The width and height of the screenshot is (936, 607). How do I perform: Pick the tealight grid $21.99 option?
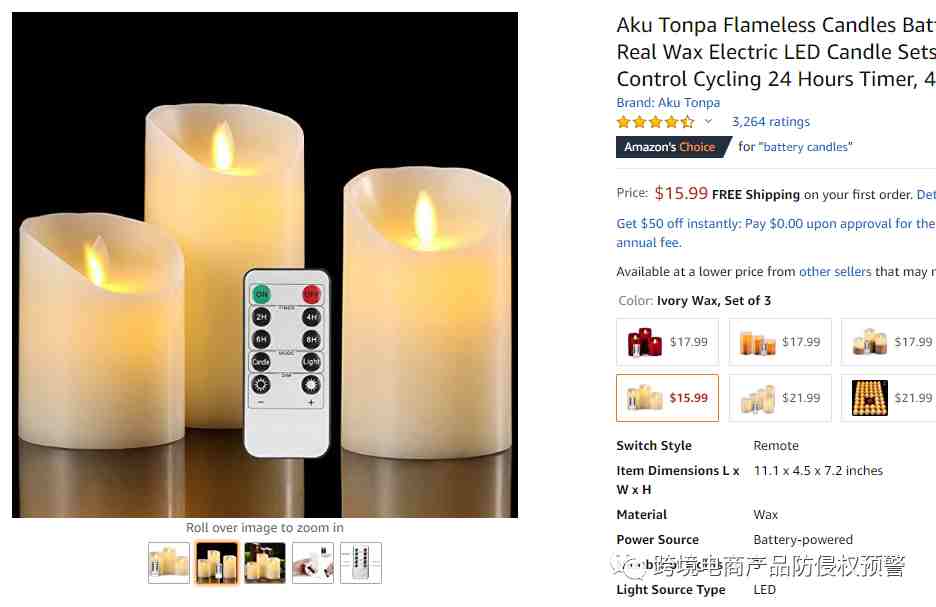tap(889, 398)
